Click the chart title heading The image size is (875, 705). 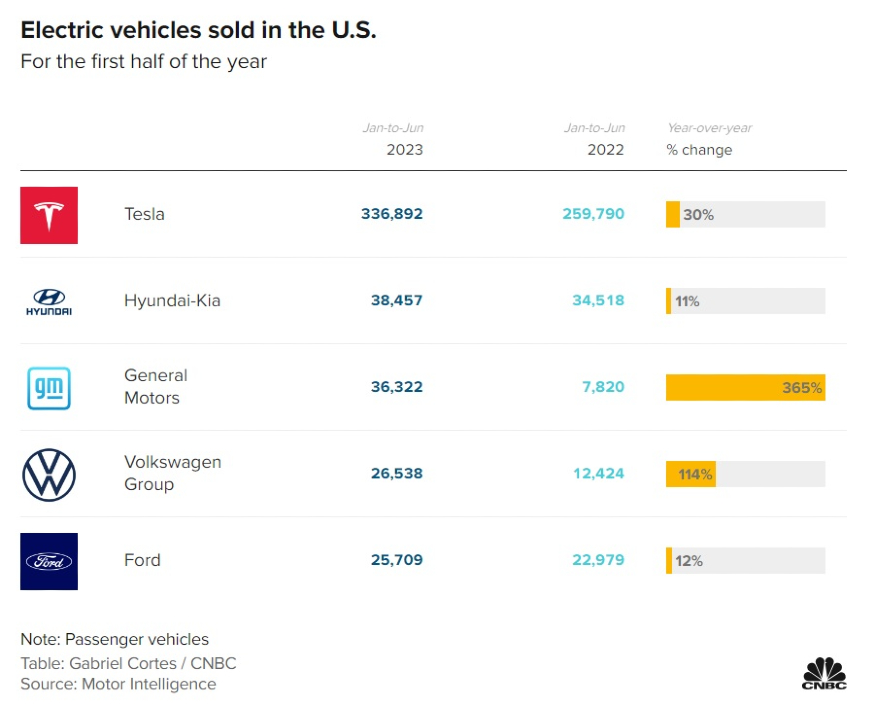click(198, 30)
